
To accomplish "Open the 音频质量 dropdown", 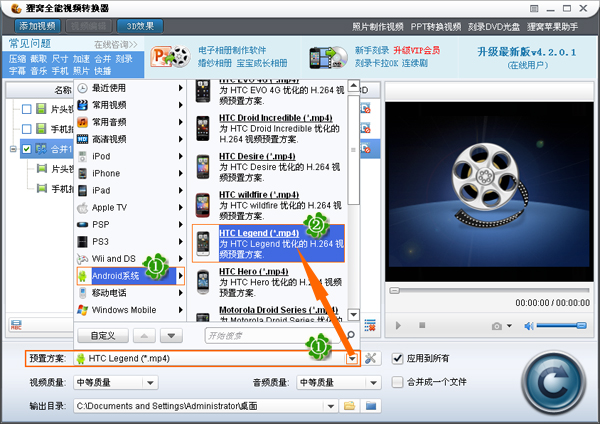I will pyautogui.click(x=339, y=382).
